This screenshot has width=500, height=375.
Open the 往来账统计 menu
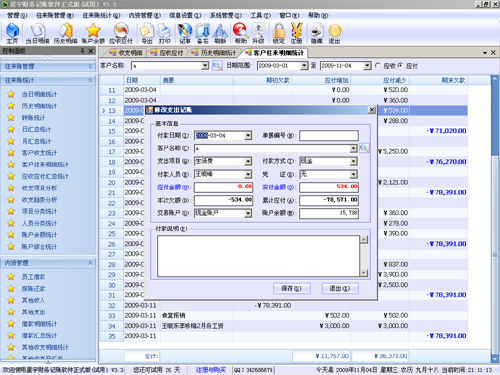[x=101, y=15]
